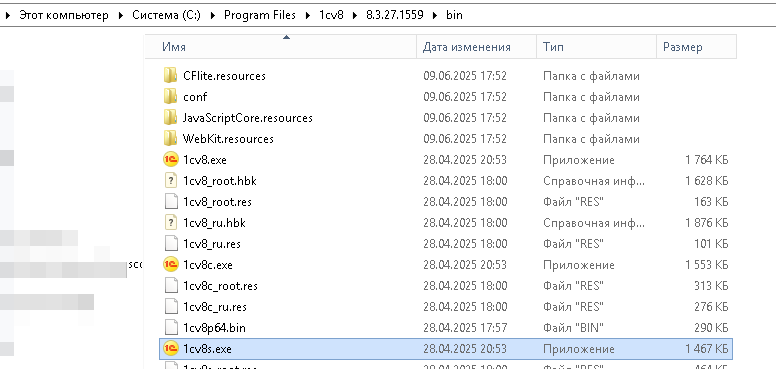Click Приложение type in 1cv8c.exe row
The image size is (776, 369).
(579, 265)
